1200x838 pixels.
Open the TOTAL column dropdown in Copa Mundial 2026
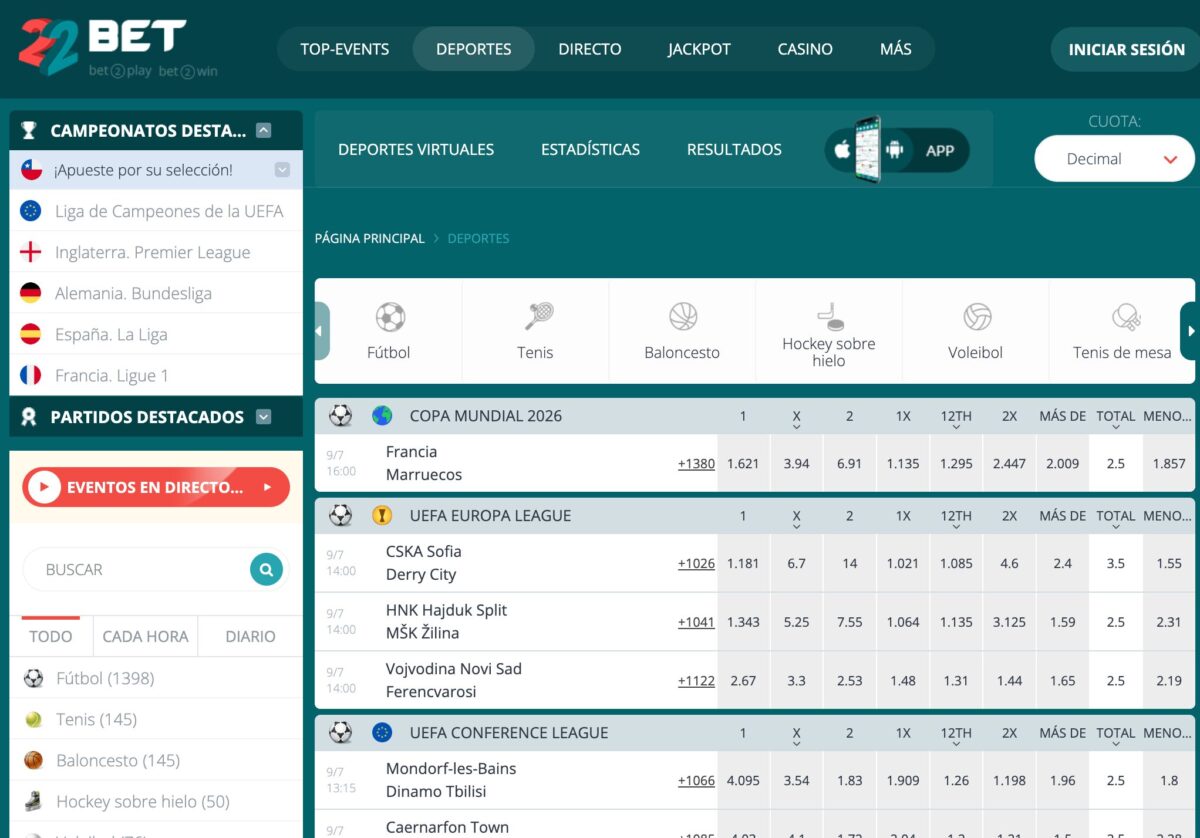pos(1116,427)
